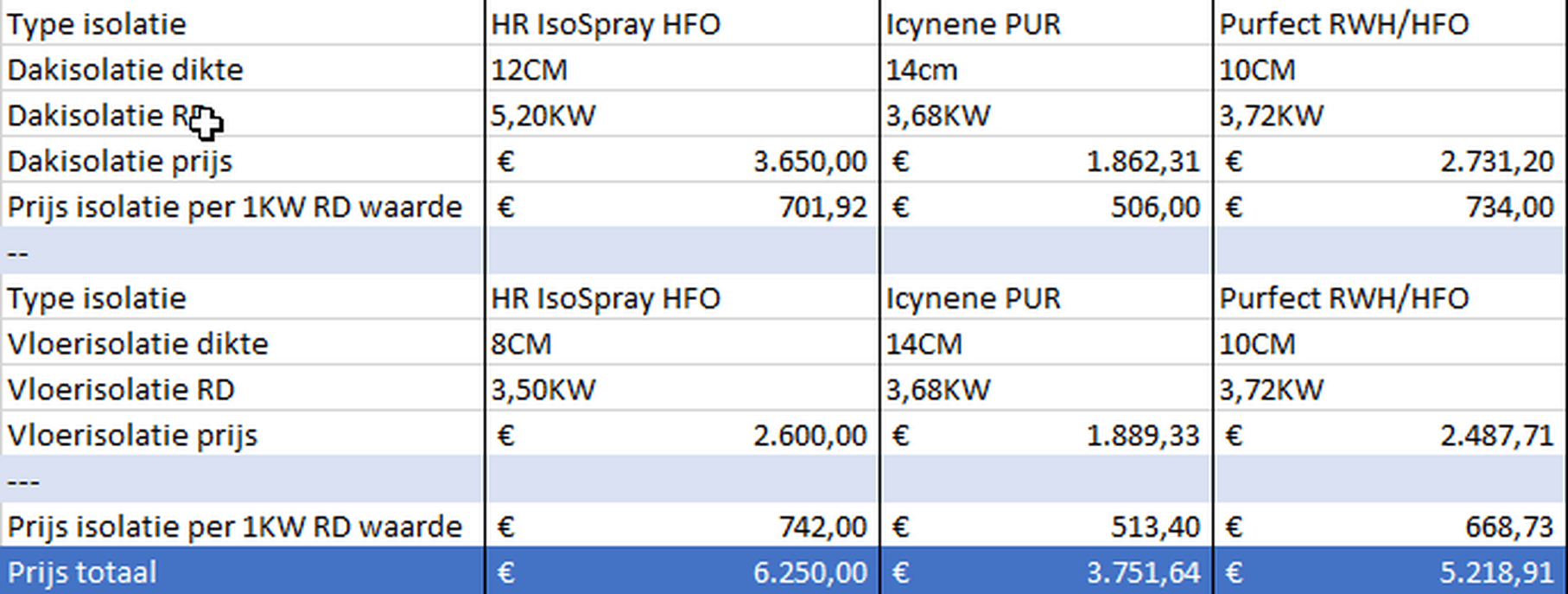Select the 'Prijs totaal' label cell
Image resolution: width=1568 pixels, height=594 pixels.
tap(243, 572)
